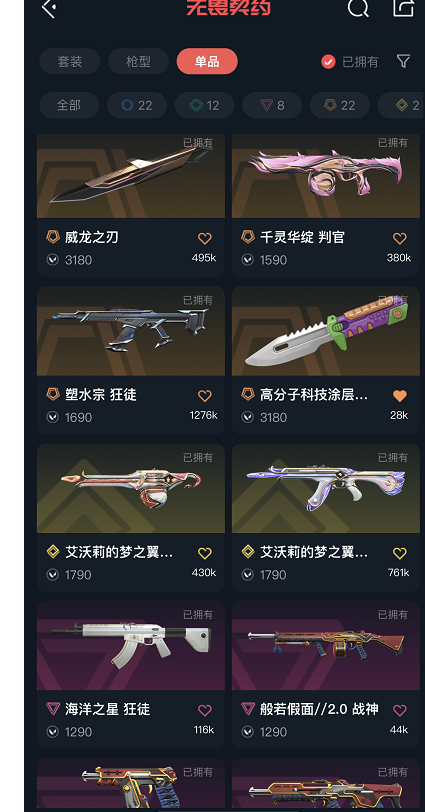Favorite 塑水宗 狂徒 with its heart icon
This screenshot has width=425, height=812.
pyautogui.click(x=204, y=396)
